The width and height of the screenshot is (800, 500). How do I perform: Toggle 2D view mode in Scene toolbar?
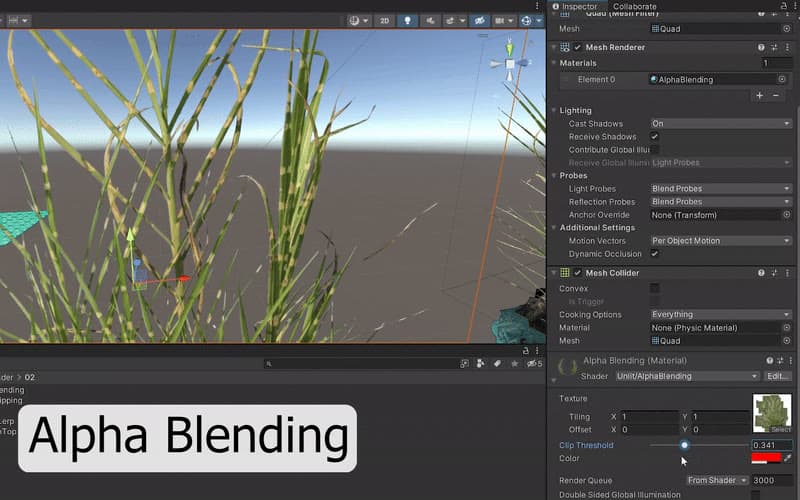384,20
